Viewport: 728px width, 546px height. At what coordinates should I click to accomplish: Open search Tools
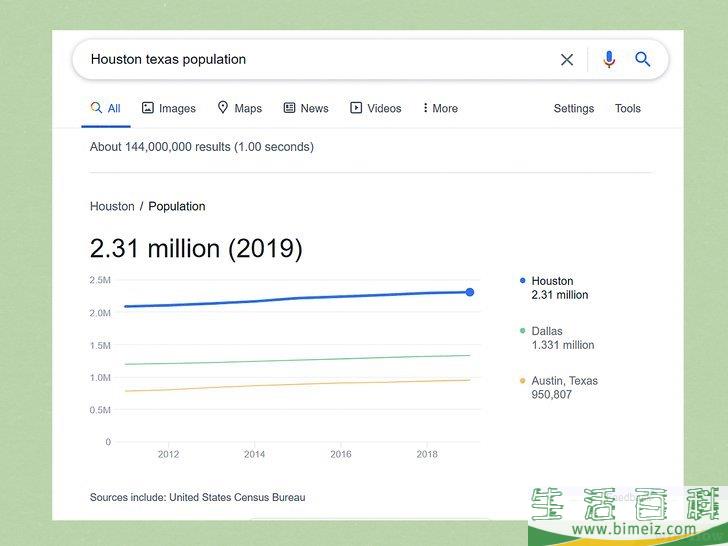click(x=628, y=108)
